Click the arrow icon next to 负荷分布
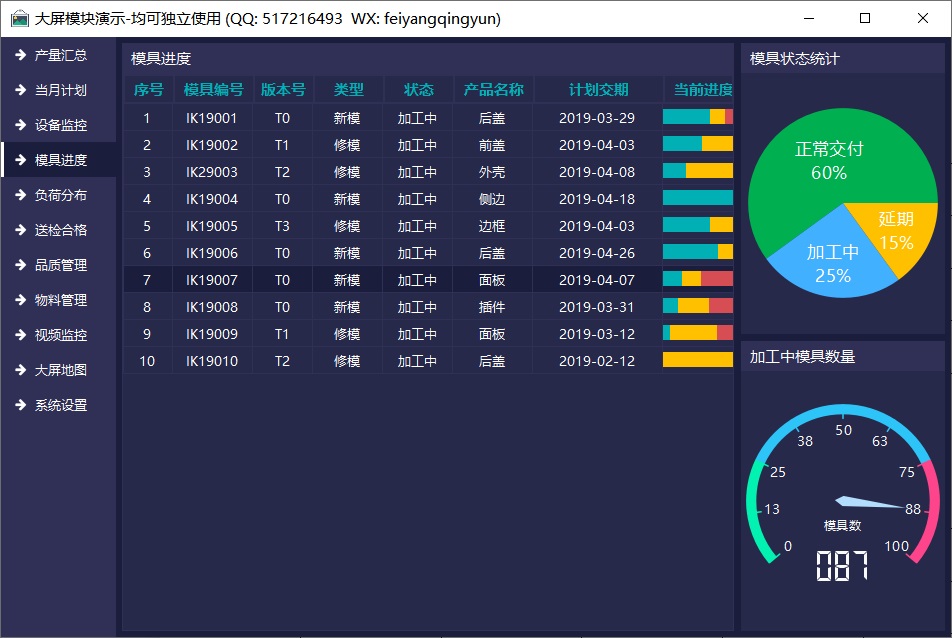This screenshot has height=638, width=952. (20, 195)
